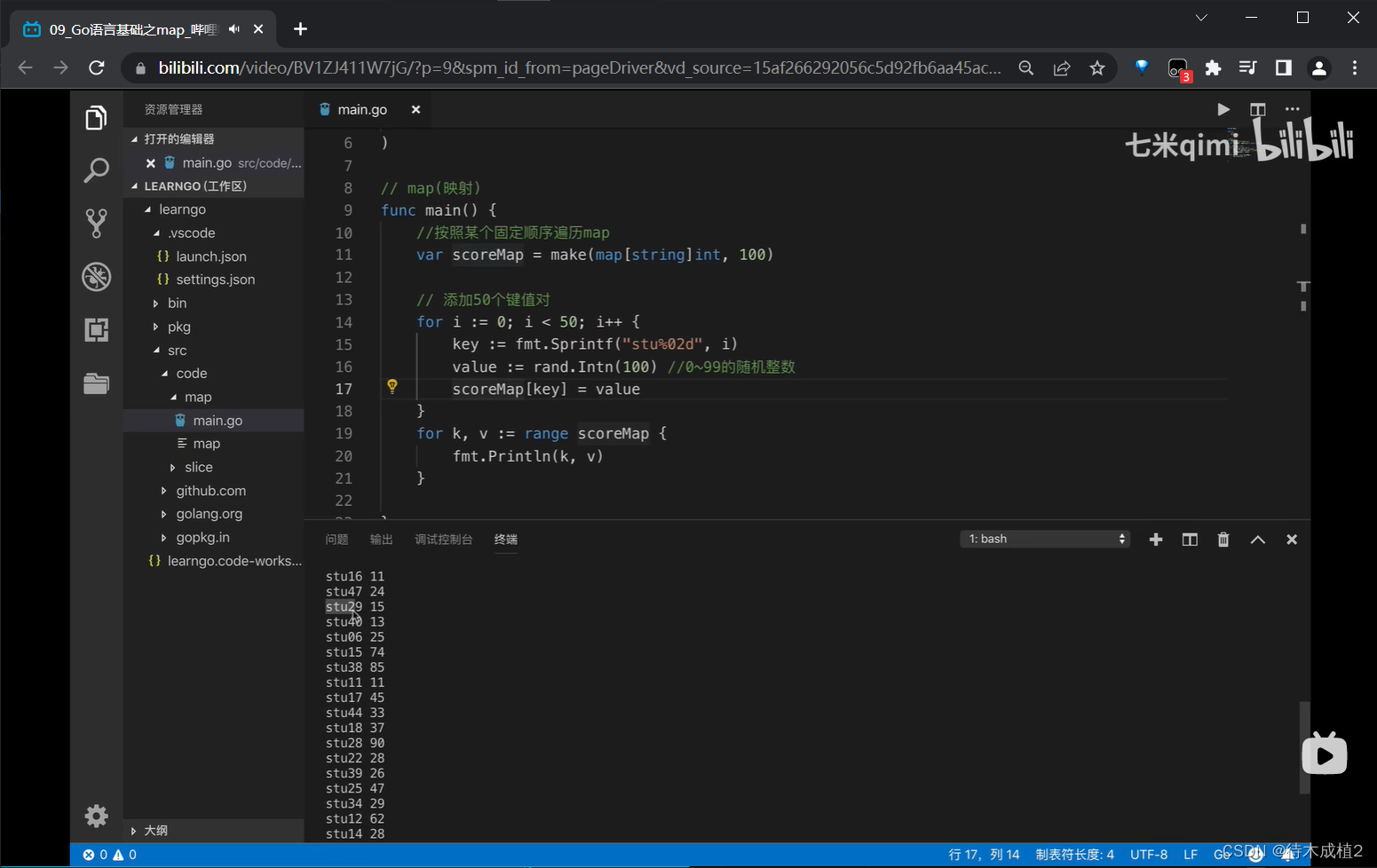Screen dimensions: 1377x868
Task: Click the terminal panel scrollbar
Action: tap(1304, 747)
